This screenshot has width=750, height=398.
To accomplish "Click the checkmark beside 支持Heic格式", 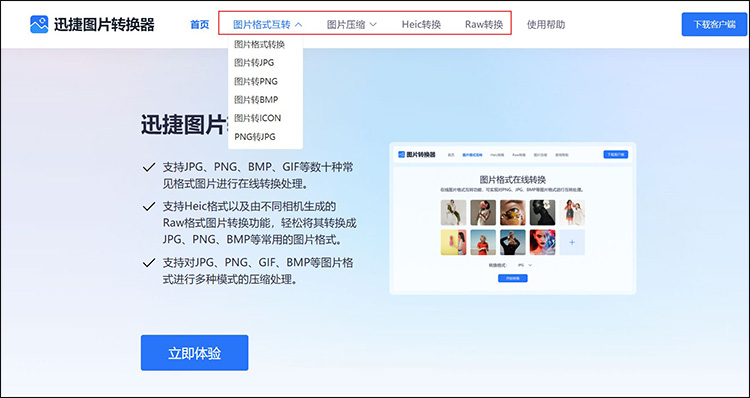I will coord(149,206).
